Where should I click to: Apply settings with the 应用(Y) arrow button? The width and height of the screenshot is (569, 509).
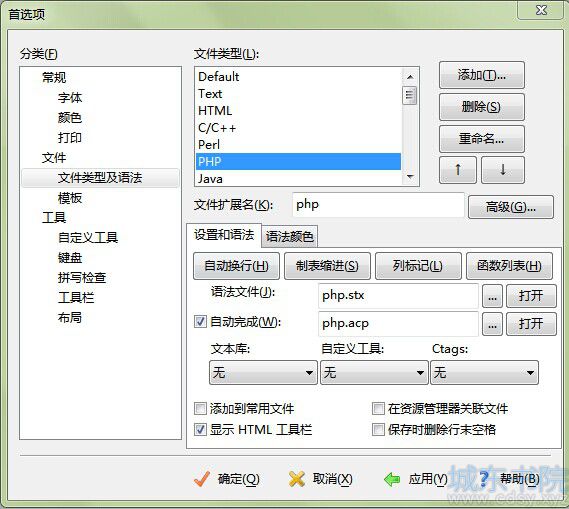(416, 479)
